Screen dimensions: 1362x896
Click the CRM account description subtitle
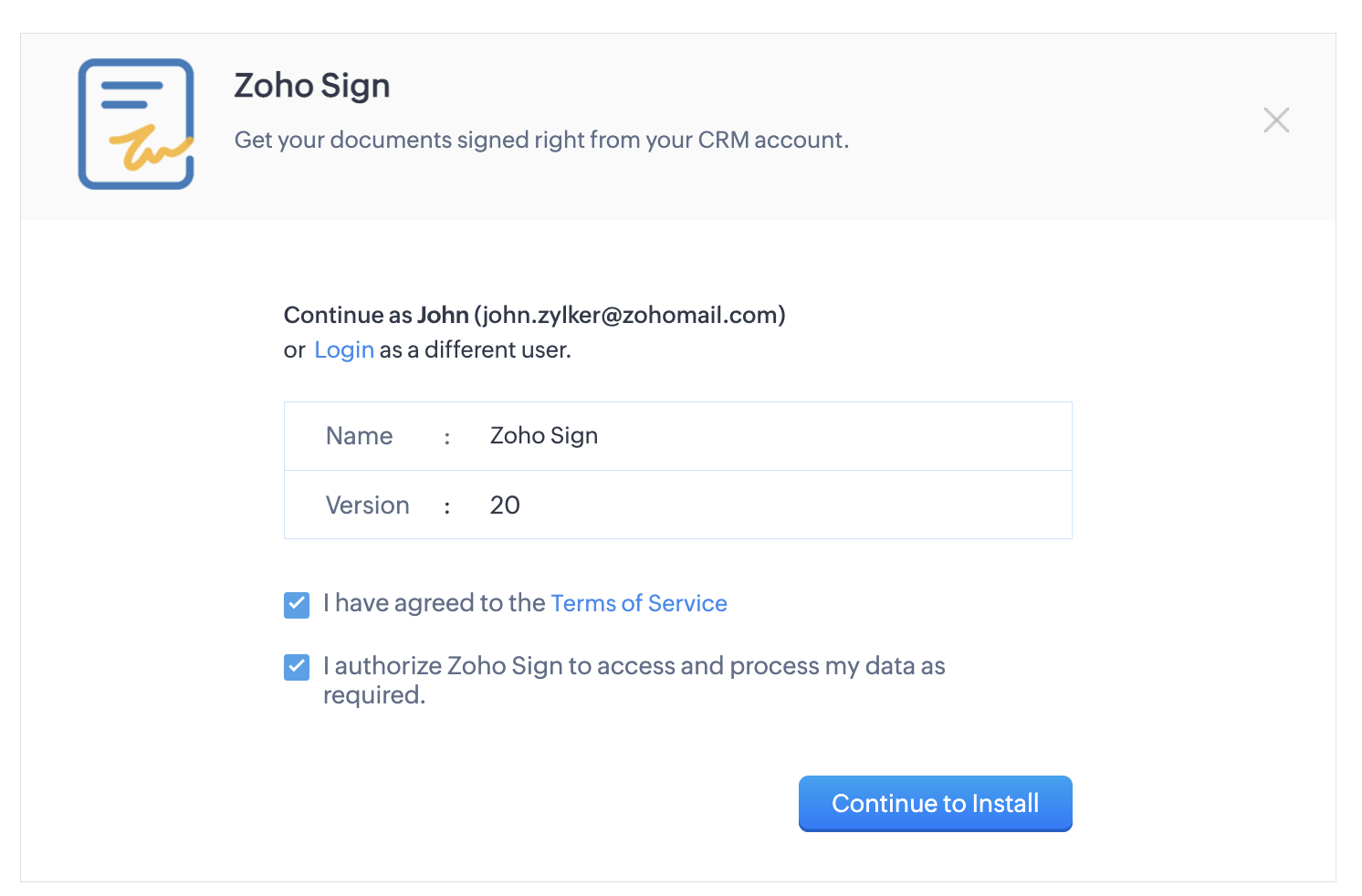pos(541,140)
